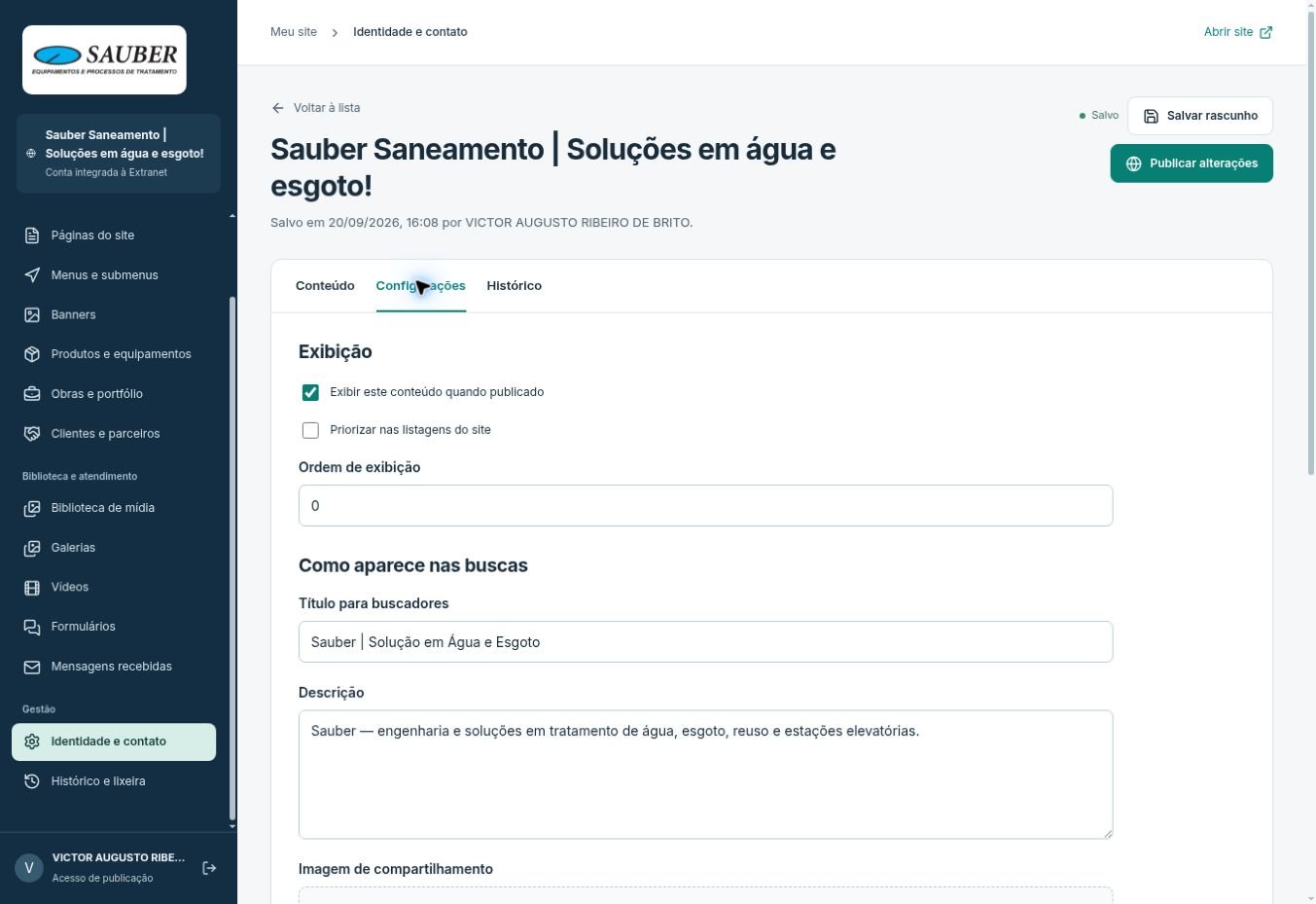Viewport: 1316px width, 904px height.
Task: Click the Descrição text area
Action: click(705, 775)
